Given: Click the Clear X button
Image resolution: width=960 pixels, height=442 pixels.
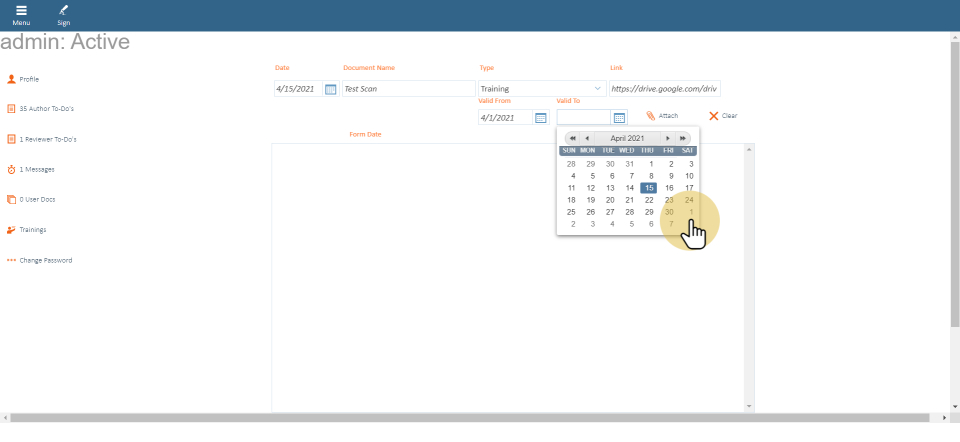Looking at the screenshot, I should (x=723, y=116).
